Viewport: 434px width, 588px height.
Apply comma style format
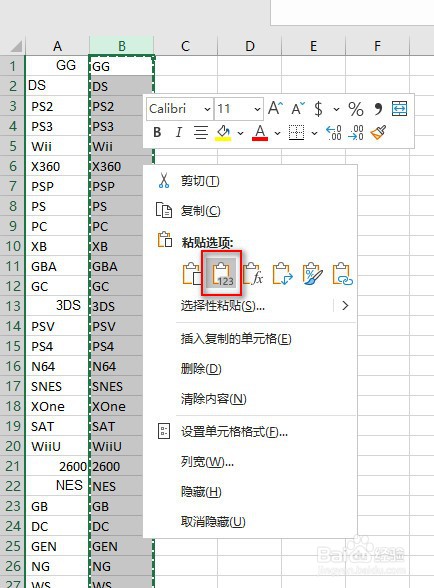tap(378, 109)
